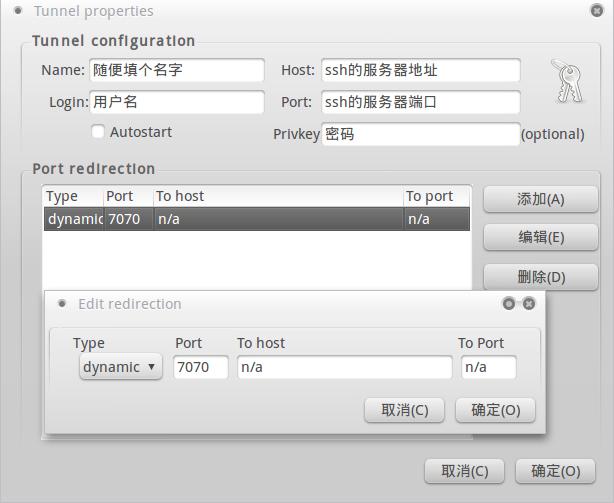
Task: Click the Privkey input field
Action: point(420,134)
